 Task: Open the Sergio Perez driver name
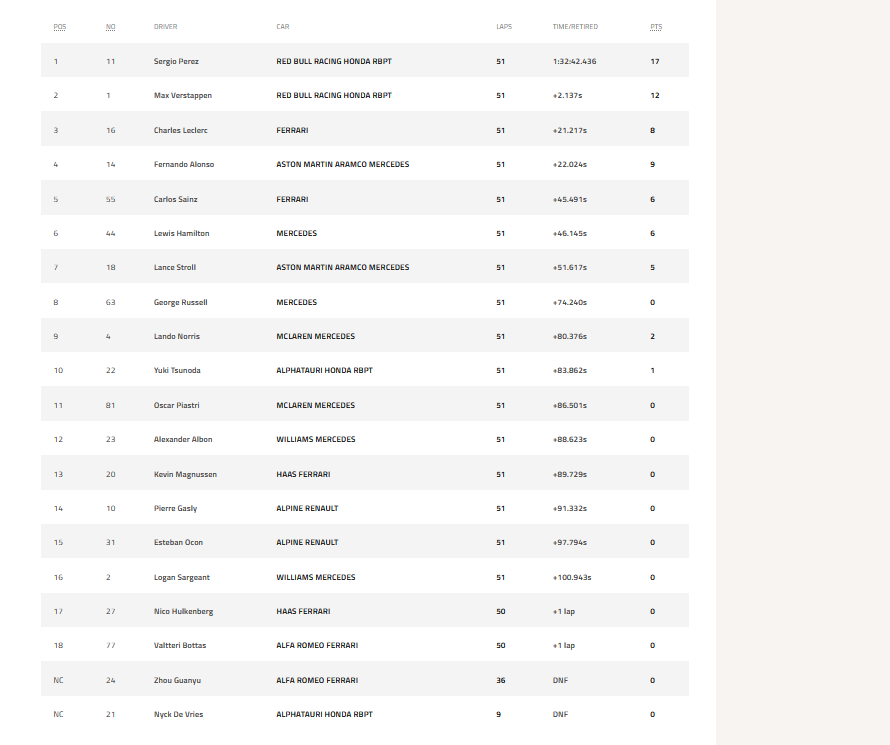(176, 62)
